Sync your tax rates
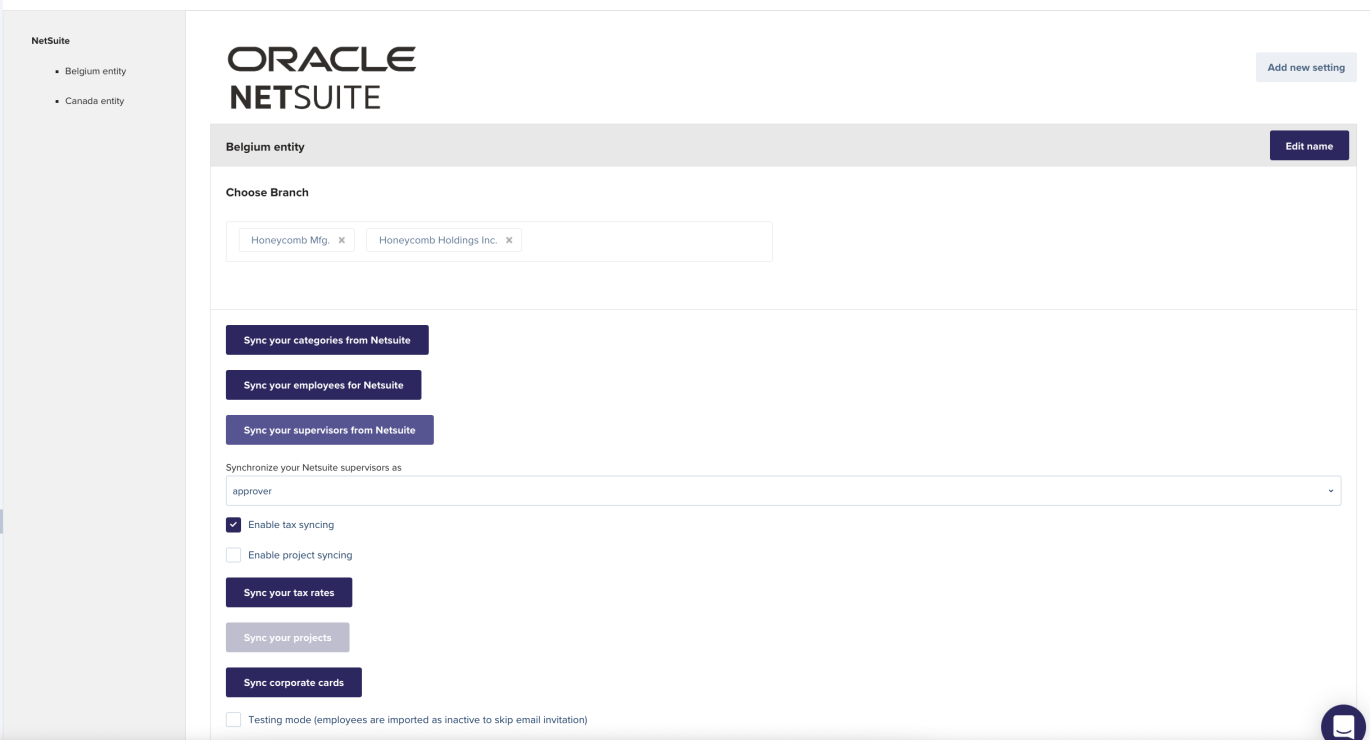1370x740 pixels. 289,592
